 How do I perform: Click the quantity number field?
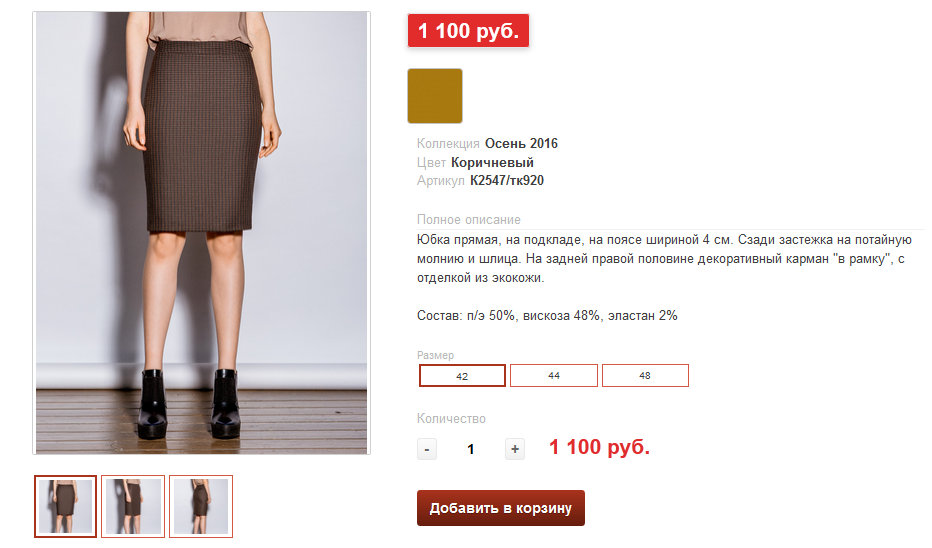[x=471, y=449]
